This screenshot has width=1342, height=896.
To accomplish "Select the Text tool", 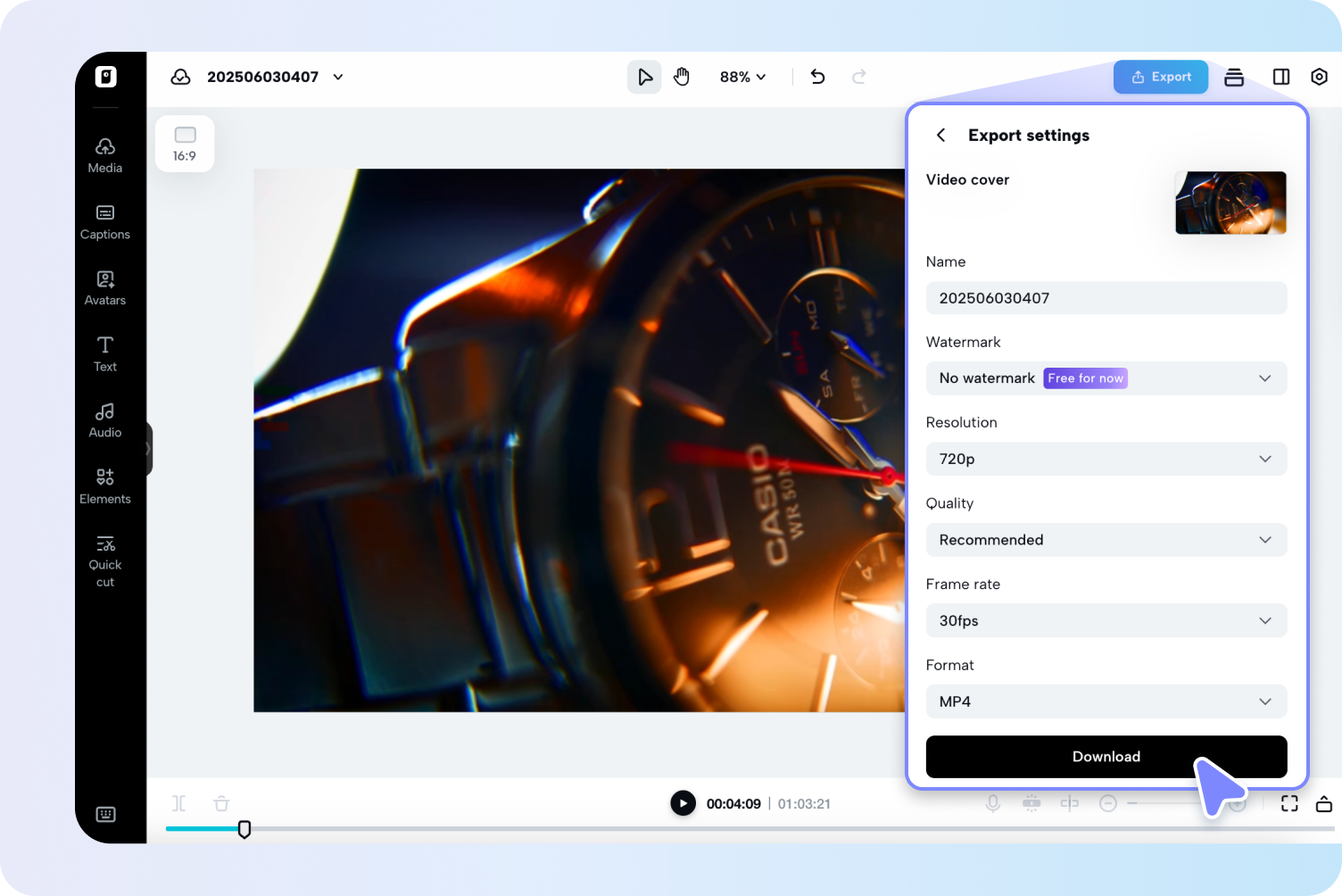I will click(x=104, y=353).
